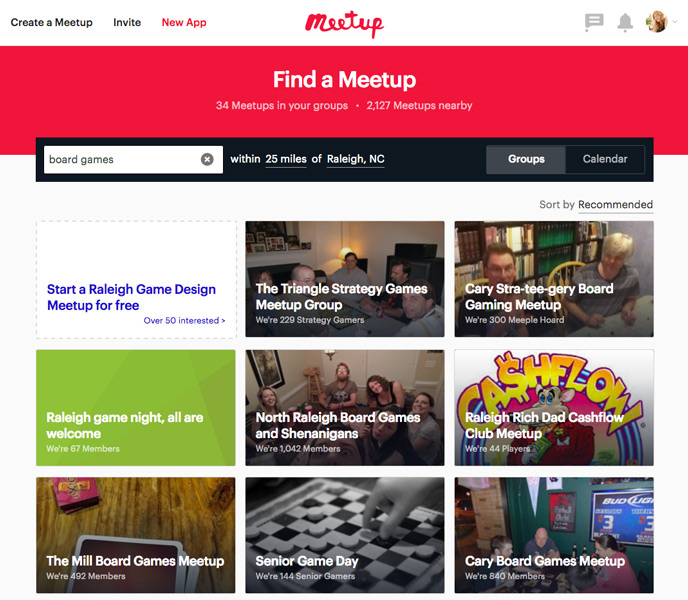688x600 pixels.
Task: Change the 25 miles distance dropdown
Action: pos(286,159)
